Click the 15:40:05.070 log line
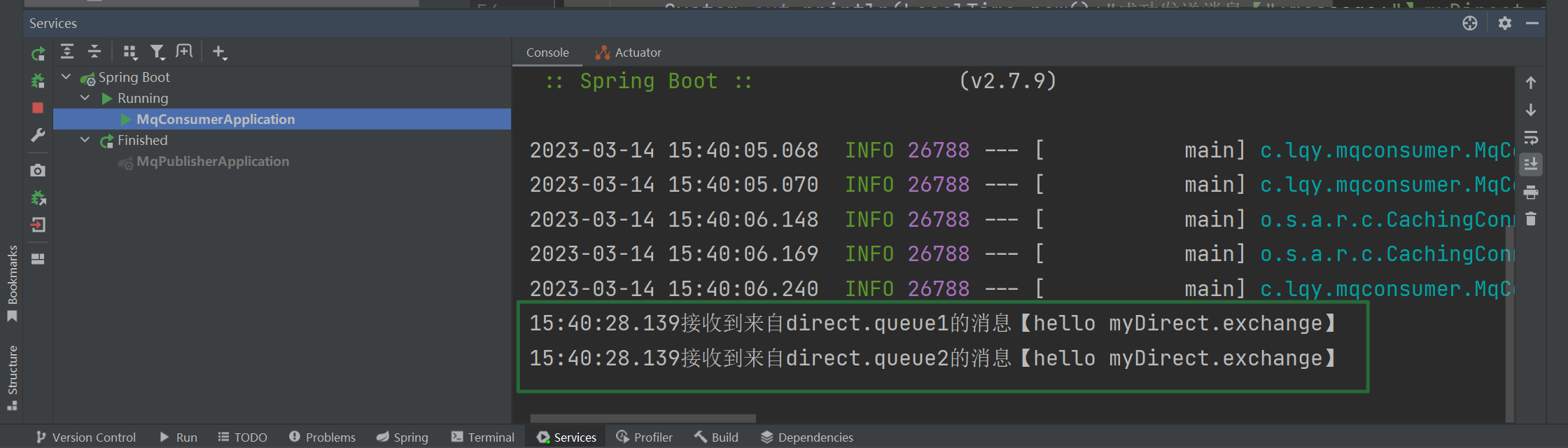This screenshot has width=1568, height=448. tap(1021, 184)
